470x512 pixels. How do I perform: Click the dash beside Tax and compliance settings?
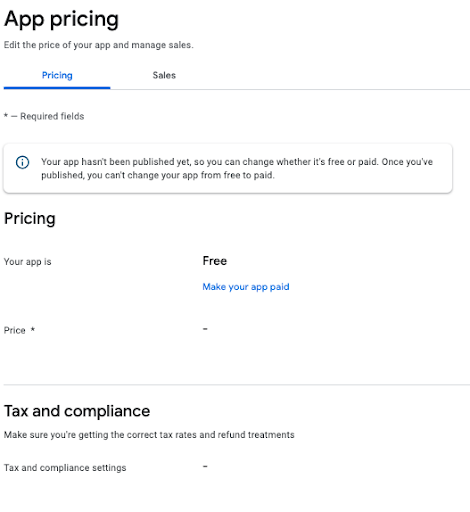pyautogui.click(x=205, y=466)
